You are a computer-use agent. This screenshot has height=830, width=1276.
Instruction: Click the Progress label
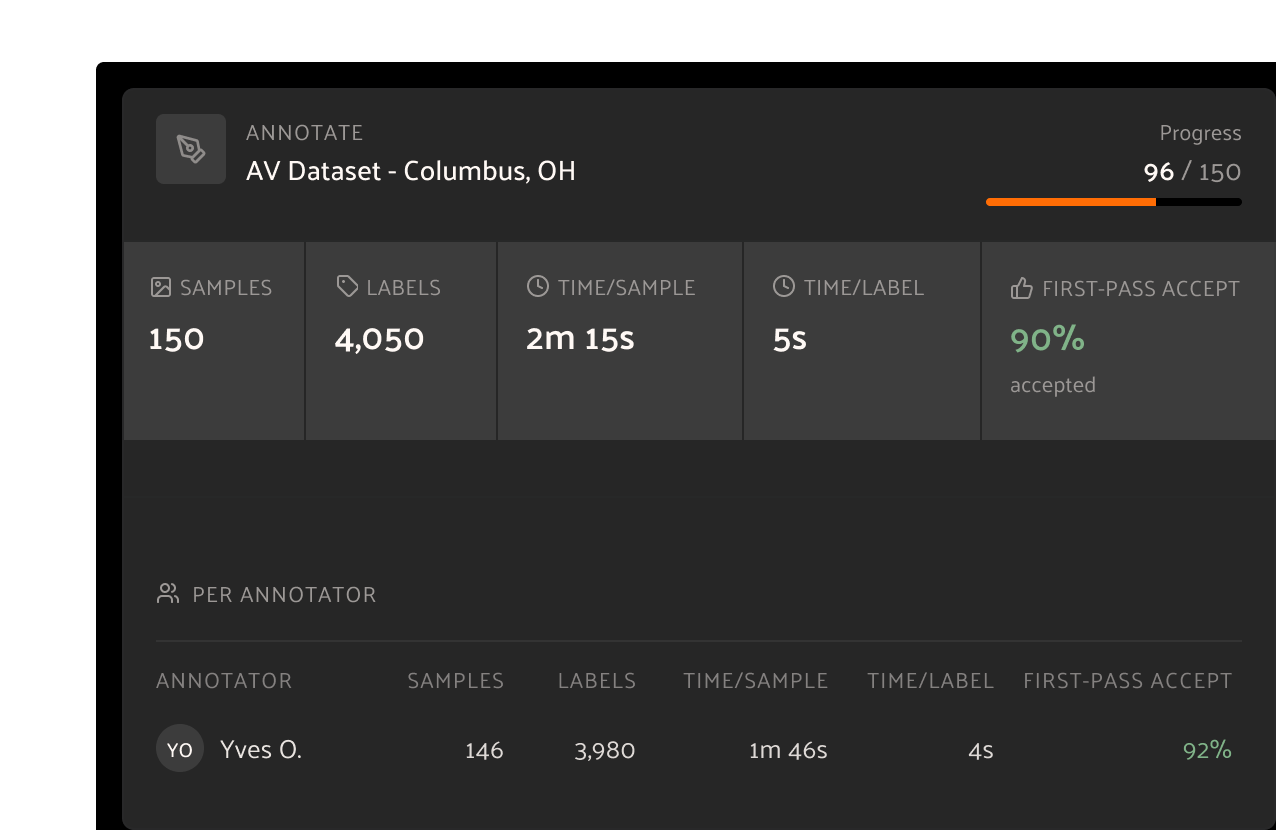[1200, 133]
